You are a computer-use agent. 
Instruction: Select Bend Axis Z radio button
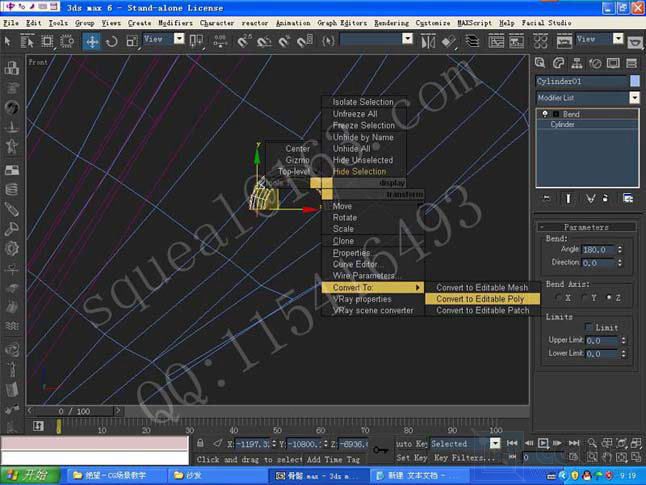[609, 298]
